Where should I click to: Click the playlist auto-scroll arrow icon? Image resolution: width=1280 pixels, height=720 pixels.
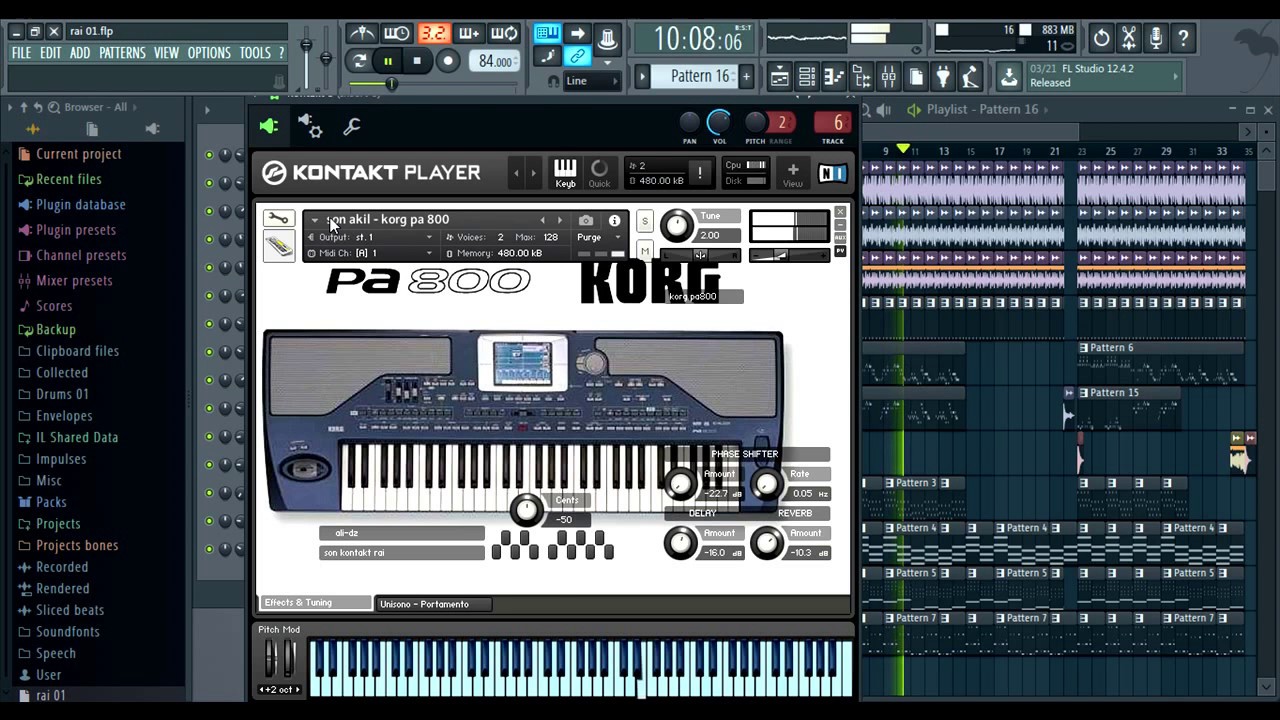[x=578, y=34]
